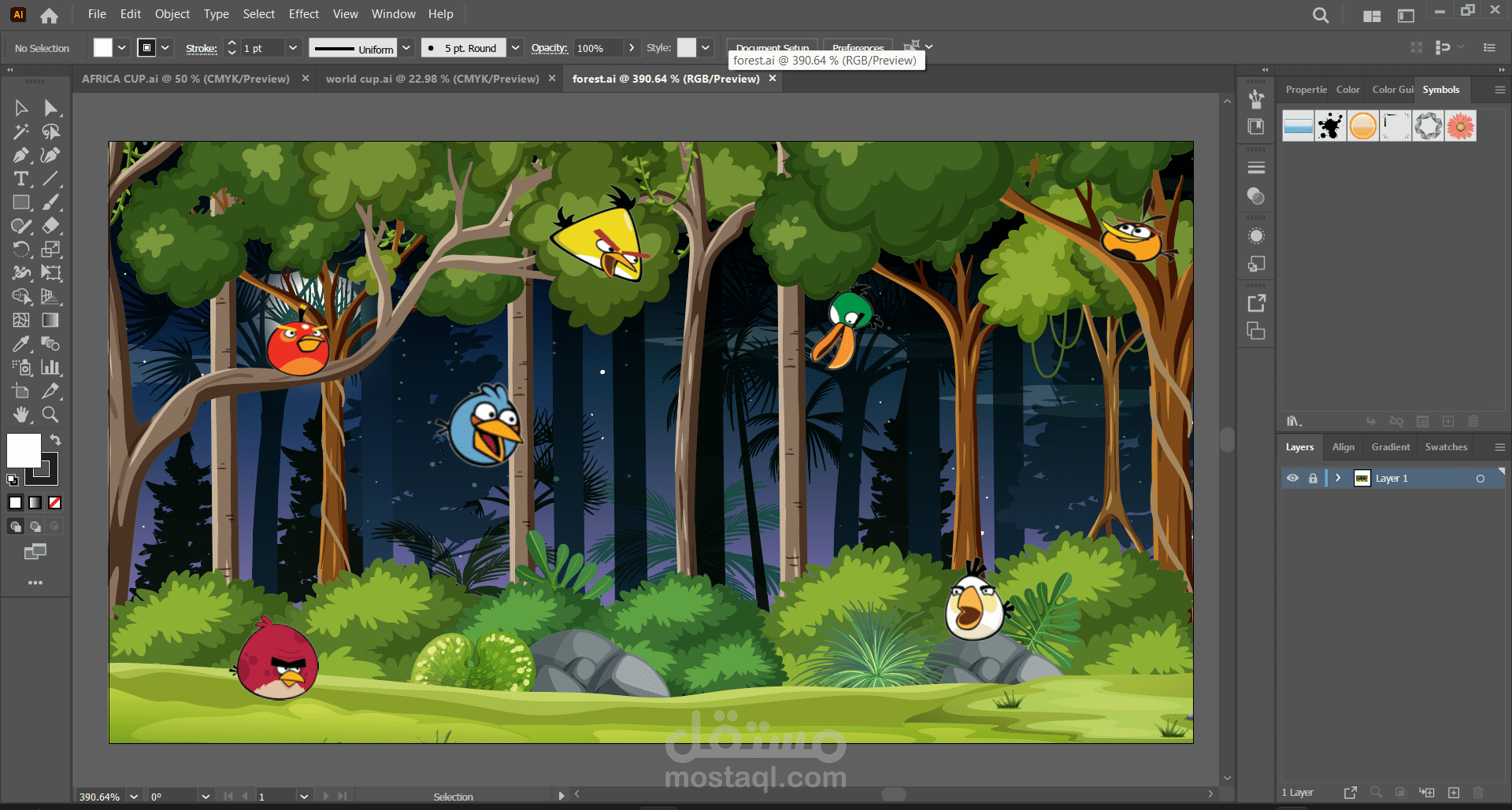Select the Zoom tool
This screenshot has height=810, width=1512.
point(51,415)
